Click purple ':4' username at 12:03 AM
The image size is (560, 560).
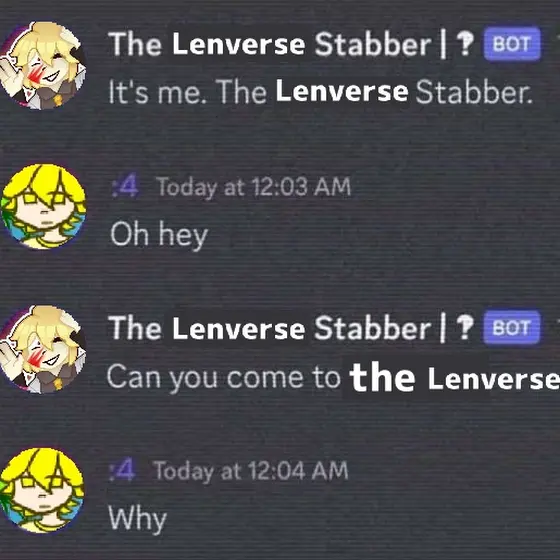point(125,186)
